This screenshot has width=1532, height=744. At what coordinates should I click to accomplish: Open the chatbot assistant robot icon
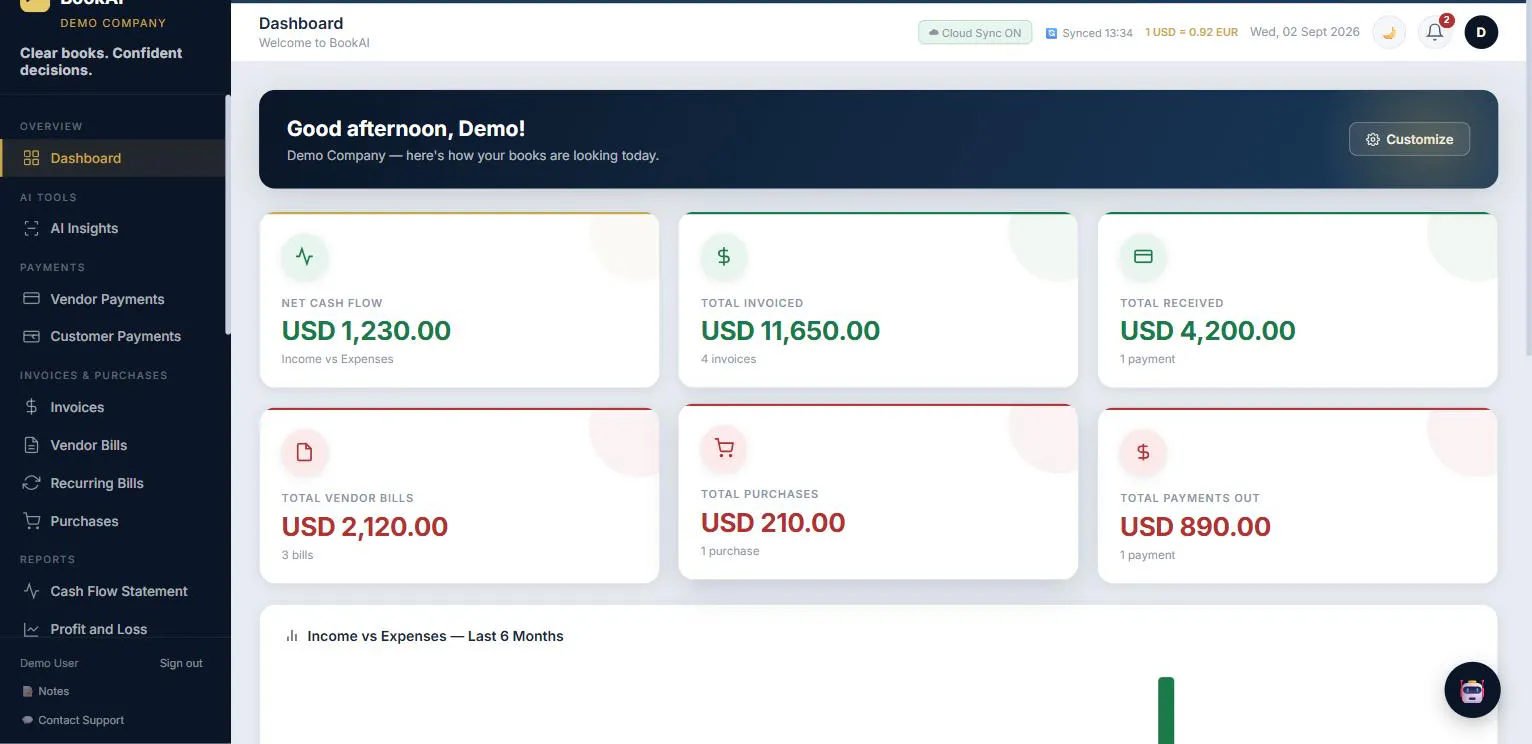[x=1472, y=690]
